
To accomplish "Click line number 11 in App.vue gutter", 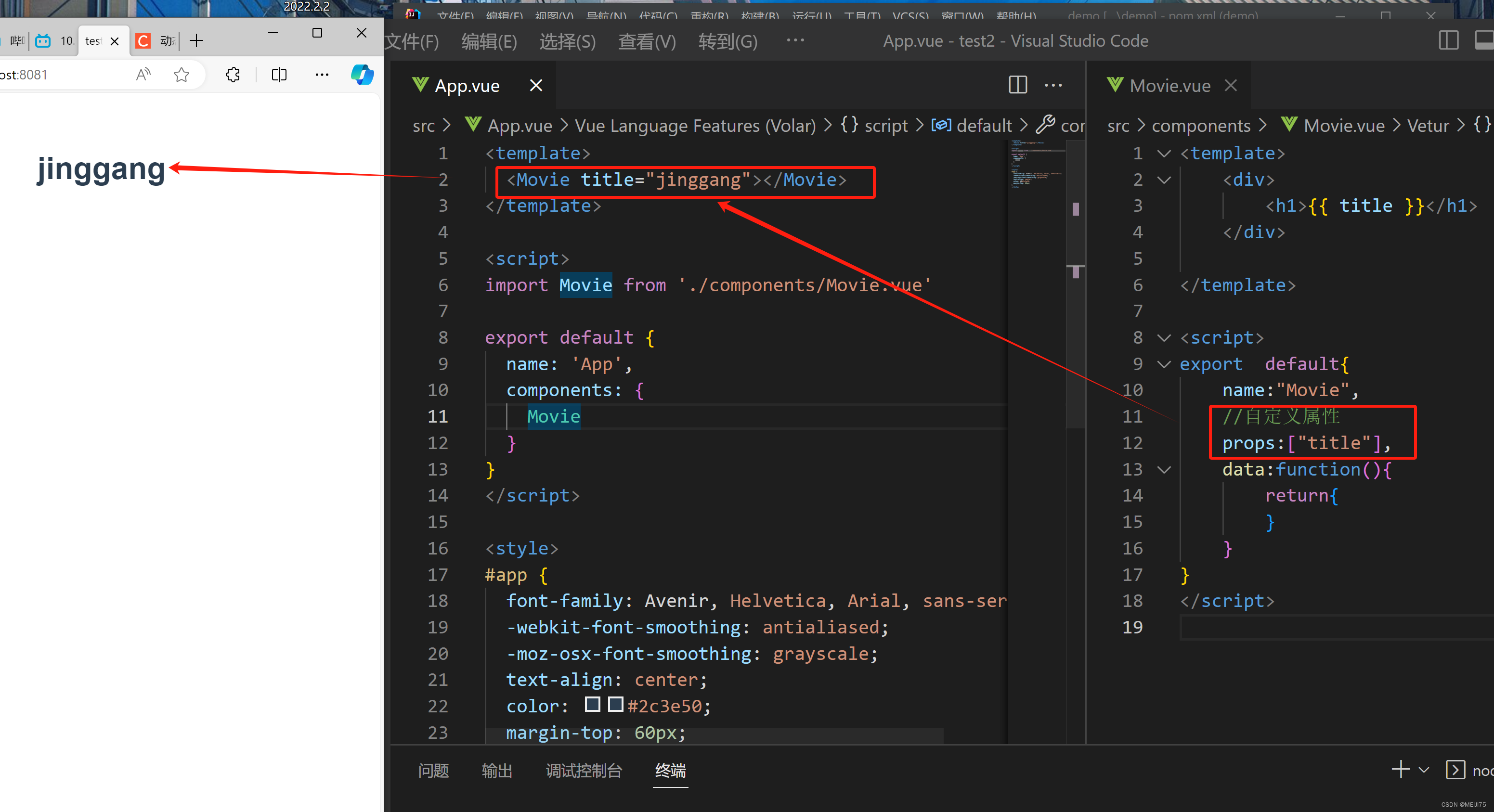I will (x=438, y=416).
